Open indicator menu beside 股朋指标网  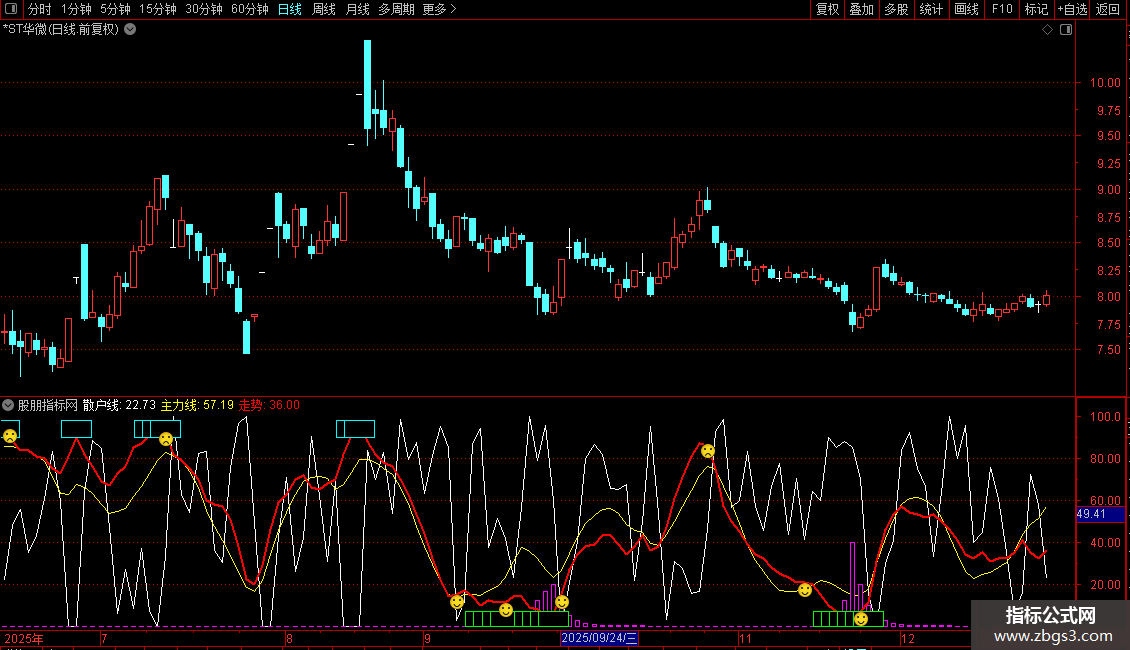pyautogui.click(x=8, y=405)
